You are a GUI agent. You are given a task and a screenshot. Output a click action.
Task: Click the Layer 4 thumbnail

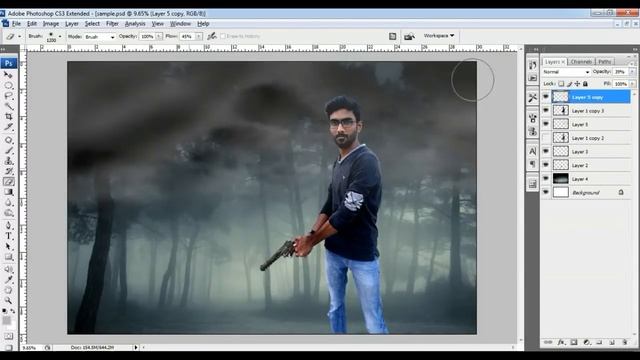pos(560,178)
